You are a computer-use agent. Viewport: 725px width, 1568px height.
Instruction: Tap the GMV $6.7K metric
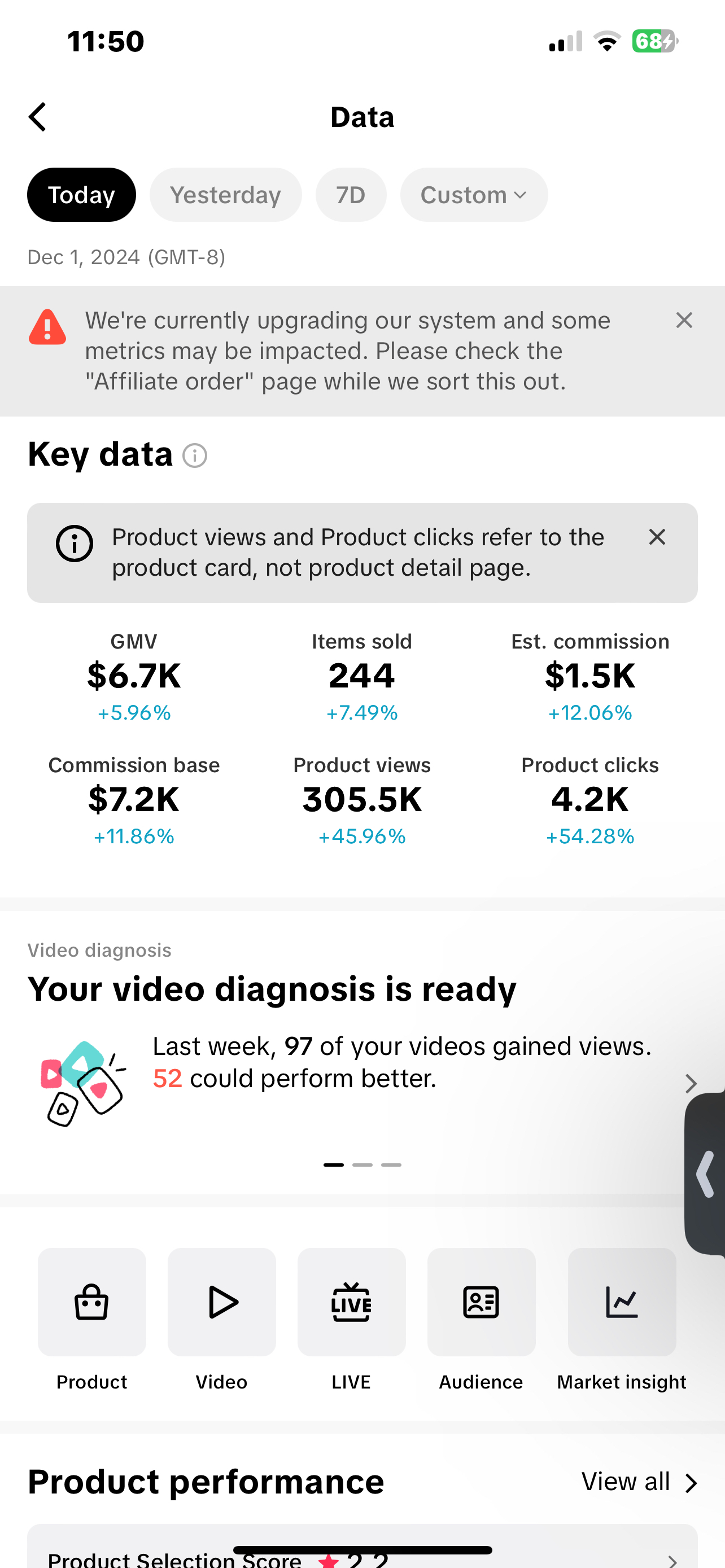134,676
